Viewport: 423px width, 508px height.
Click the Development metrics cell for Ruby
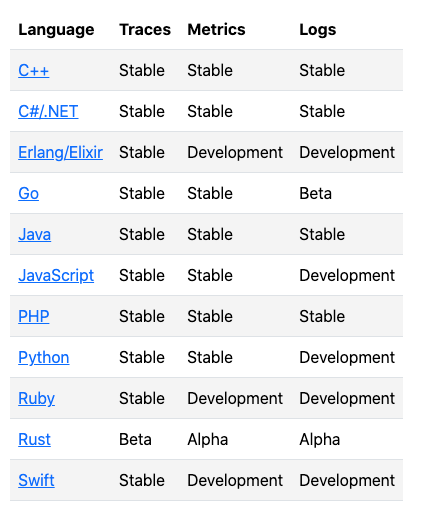pyautogui.click(x=235, y=398)
